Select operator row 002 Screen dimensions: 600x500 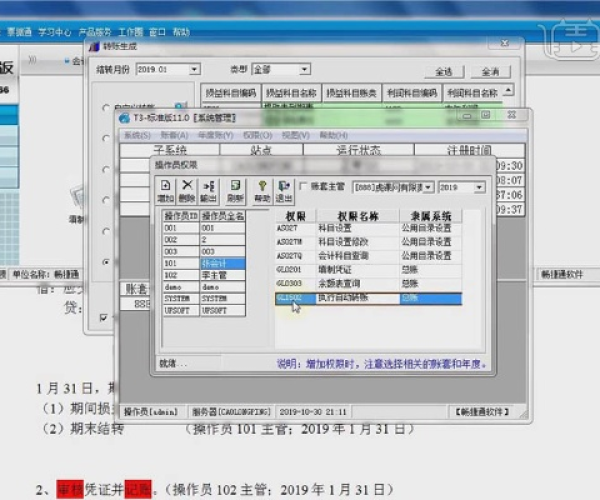(x=204, y=240)
